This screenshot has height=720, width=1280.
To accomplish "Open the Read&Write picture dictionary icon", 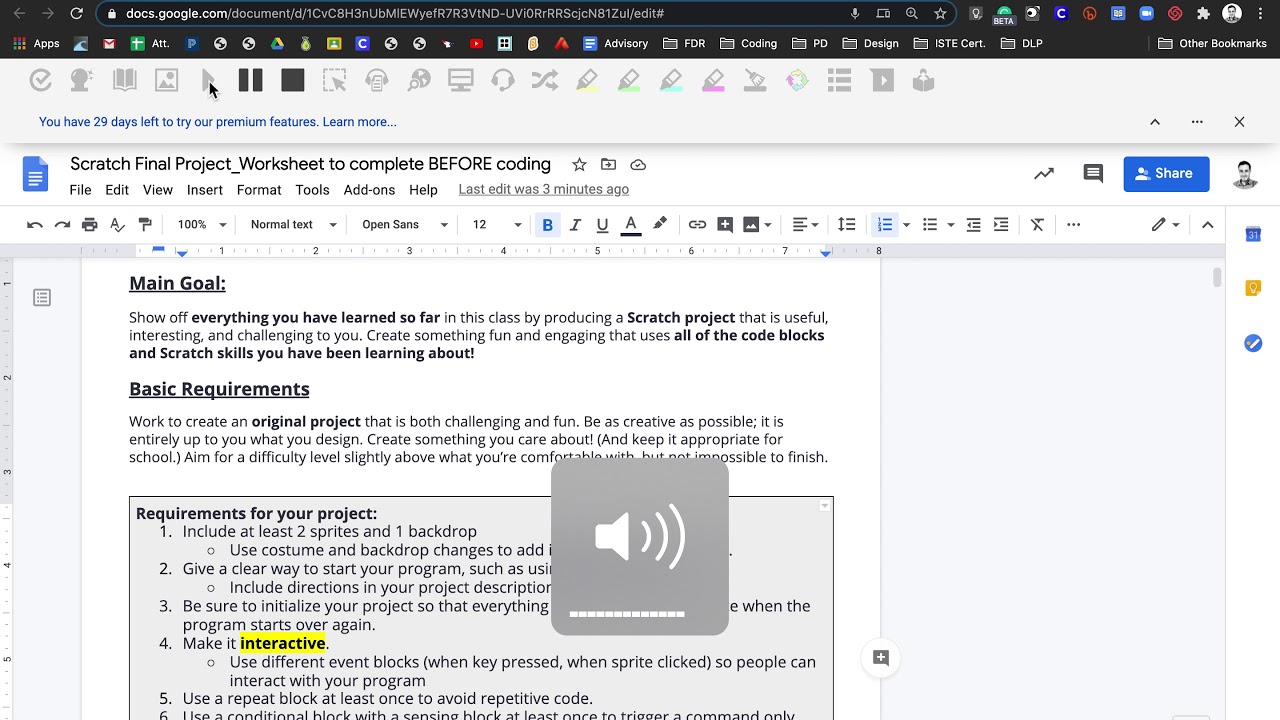I will pyautogui.click(x=167, y=81).
